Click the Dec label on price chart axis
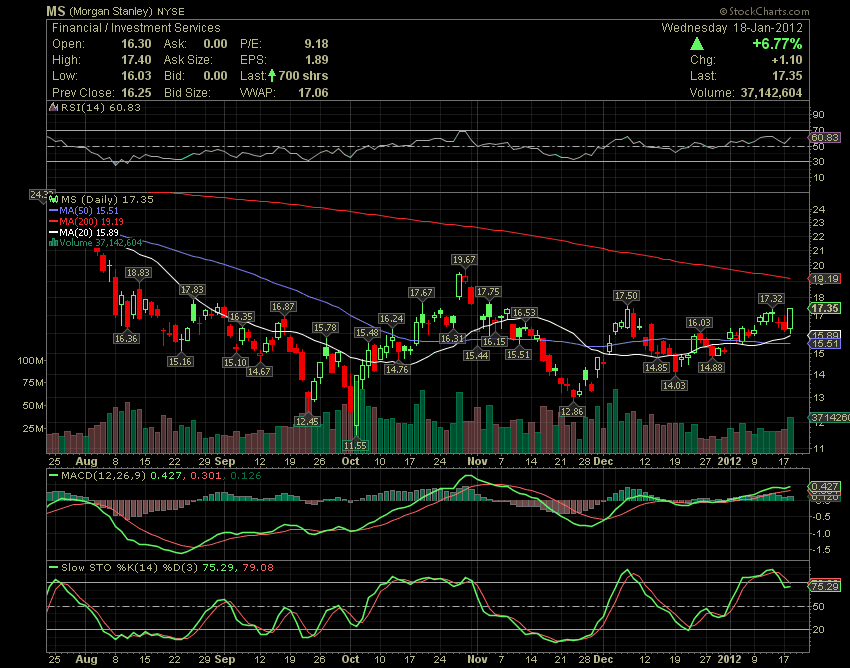This screenshot has width=850, height=668. click(x=603, y=461)
